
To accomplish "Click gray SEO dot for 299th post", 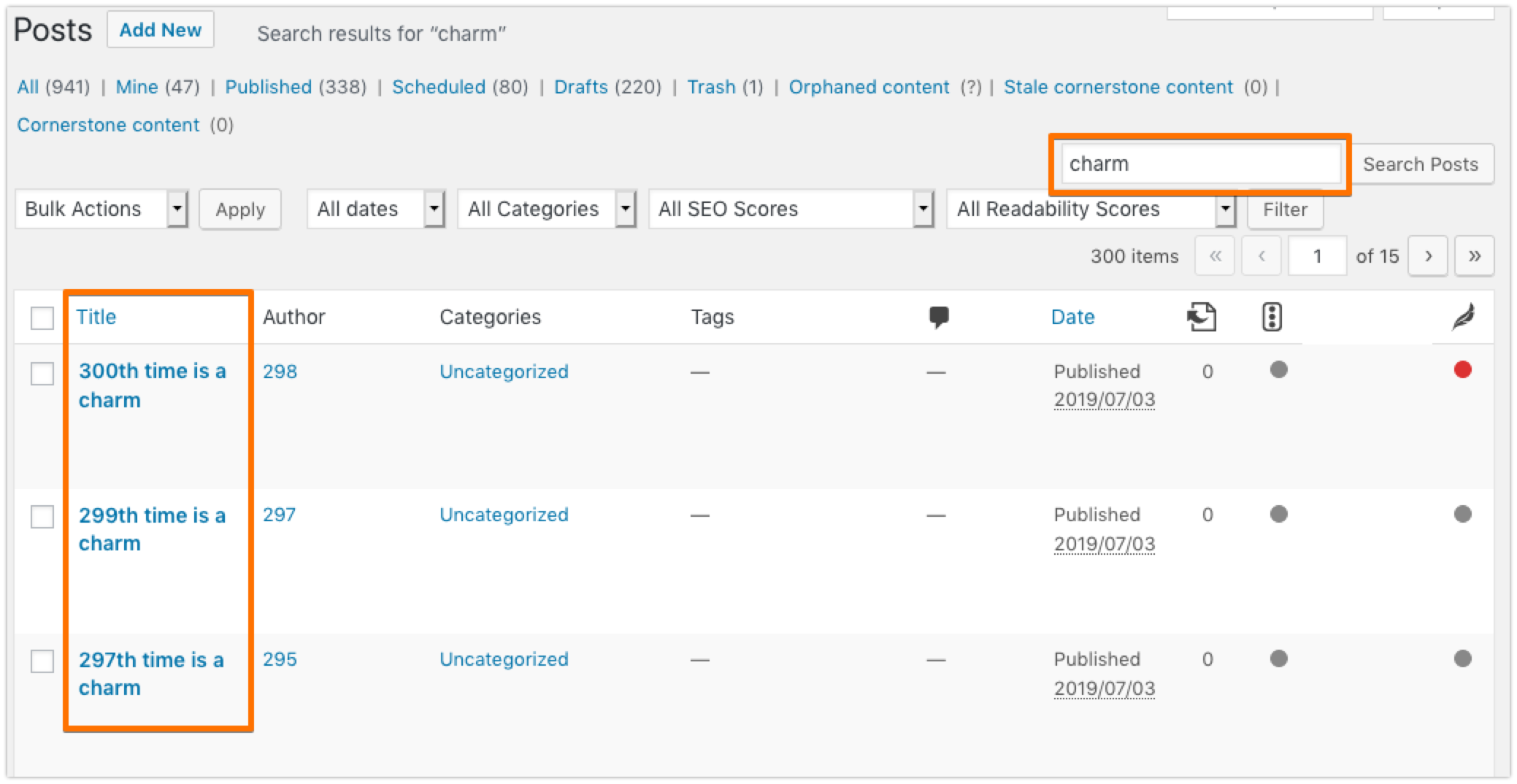I will [1278, 514].
